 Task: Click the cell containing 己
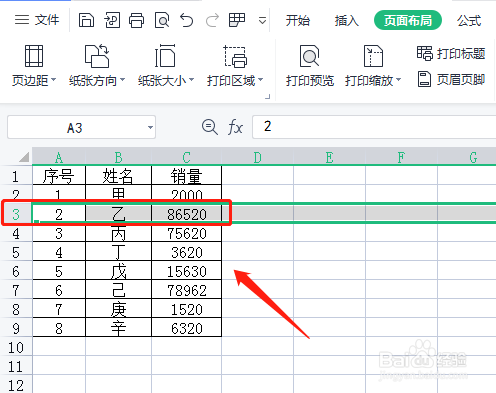point(119,290)
